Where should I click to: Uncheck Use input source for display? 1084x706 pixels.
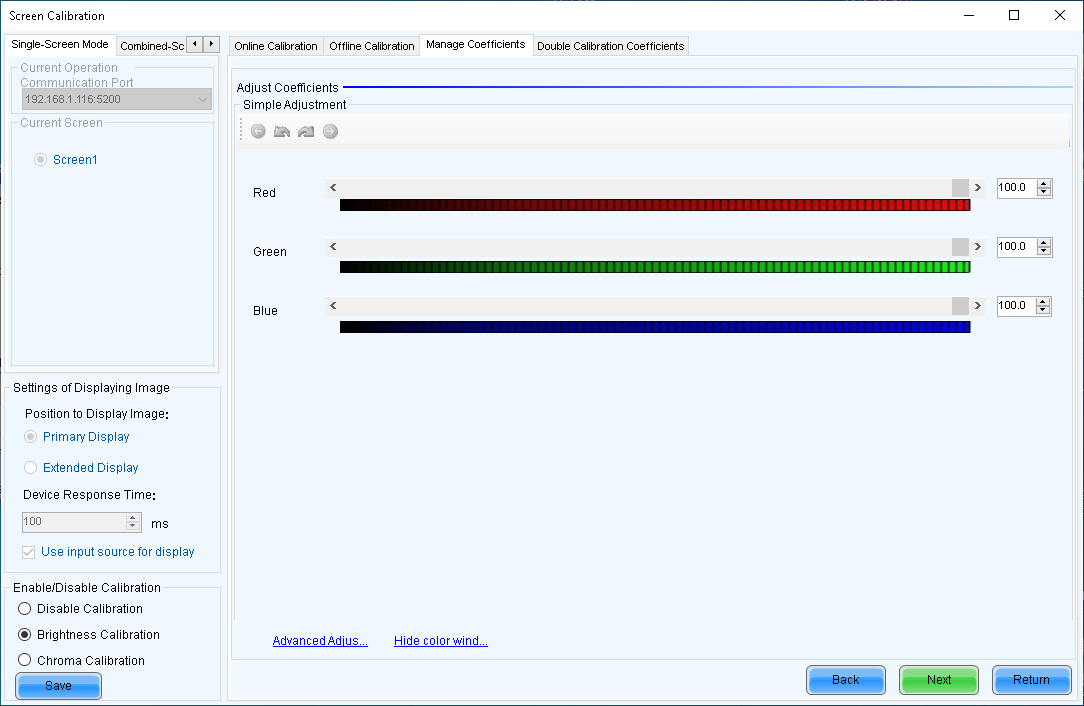click(28, 551)
